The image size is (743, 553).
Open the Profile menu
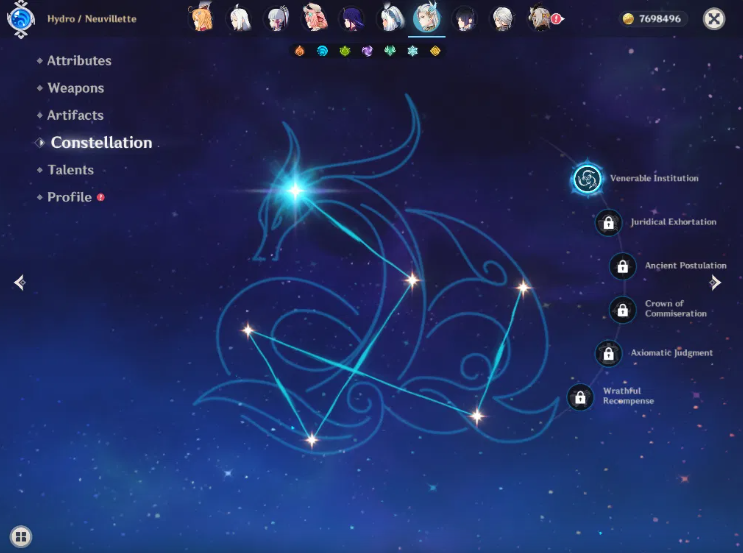point(69,197)
